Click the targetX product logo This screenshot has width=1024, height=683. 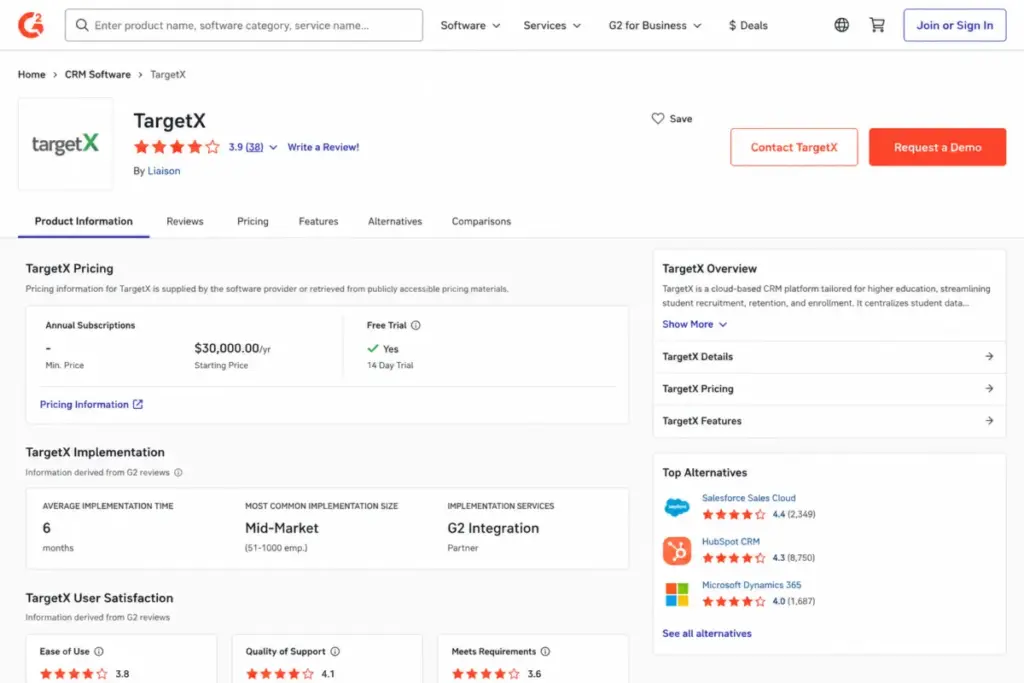click(x=65, y=144)
